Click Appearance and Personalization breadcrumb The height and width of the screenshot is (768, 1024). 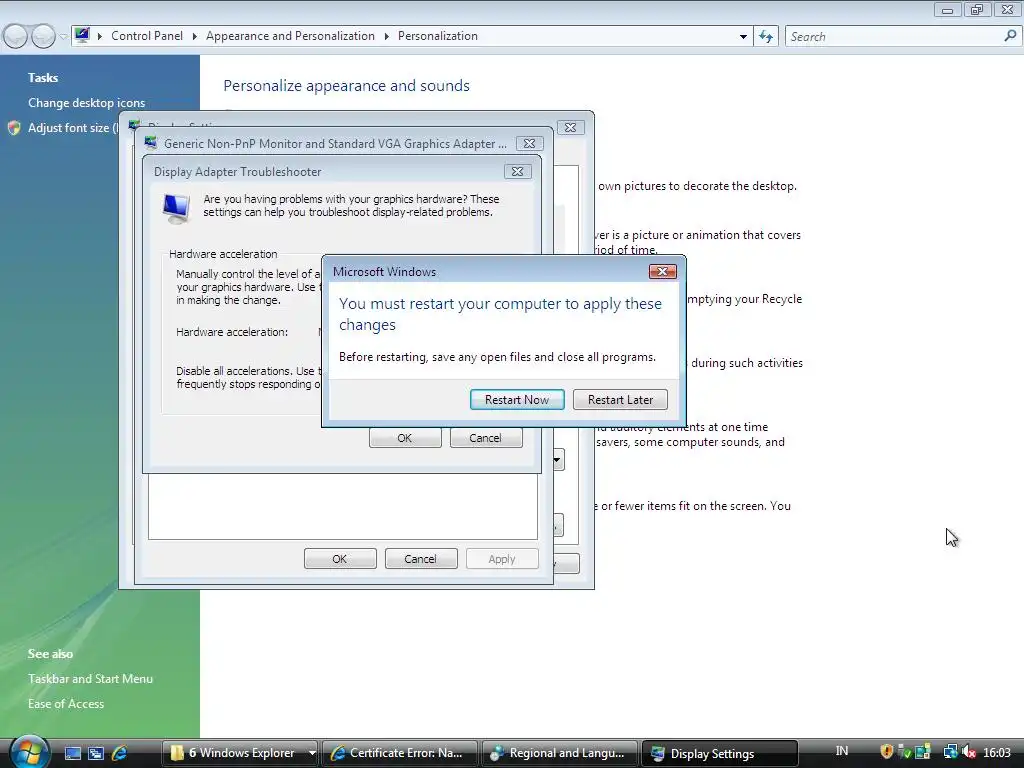[x=290, y=36]
